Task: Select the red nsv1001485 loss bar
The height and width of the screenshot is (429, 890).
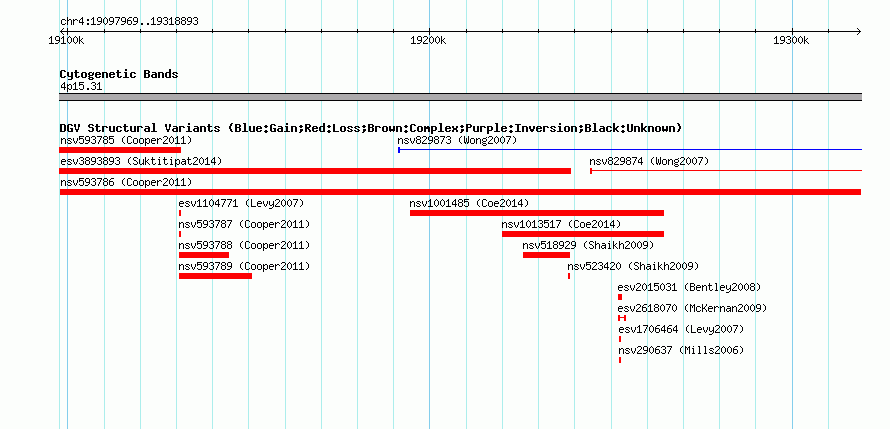Action: click(537, 213)
